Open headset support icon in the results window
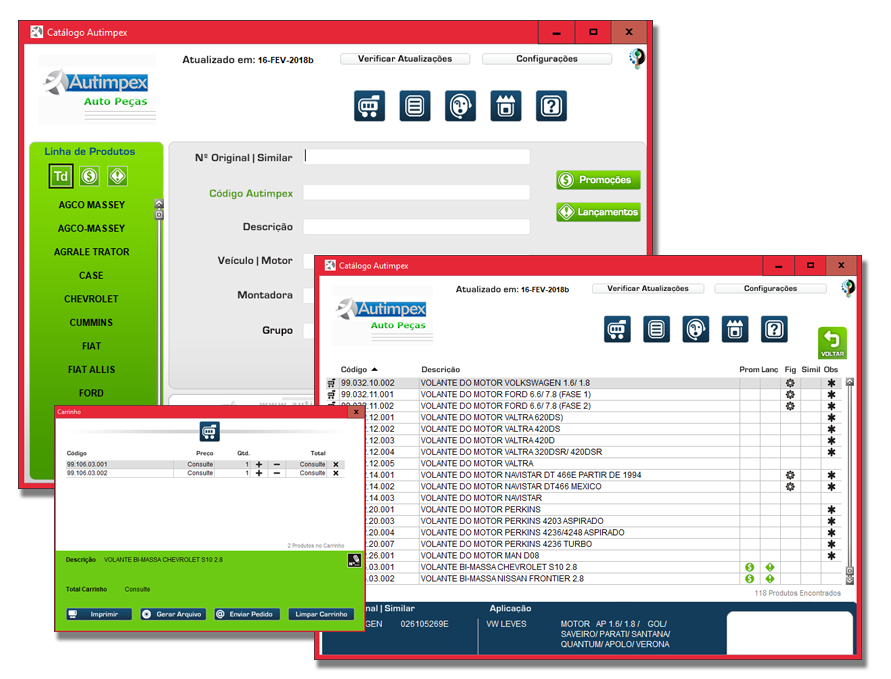 click(696, 330)
